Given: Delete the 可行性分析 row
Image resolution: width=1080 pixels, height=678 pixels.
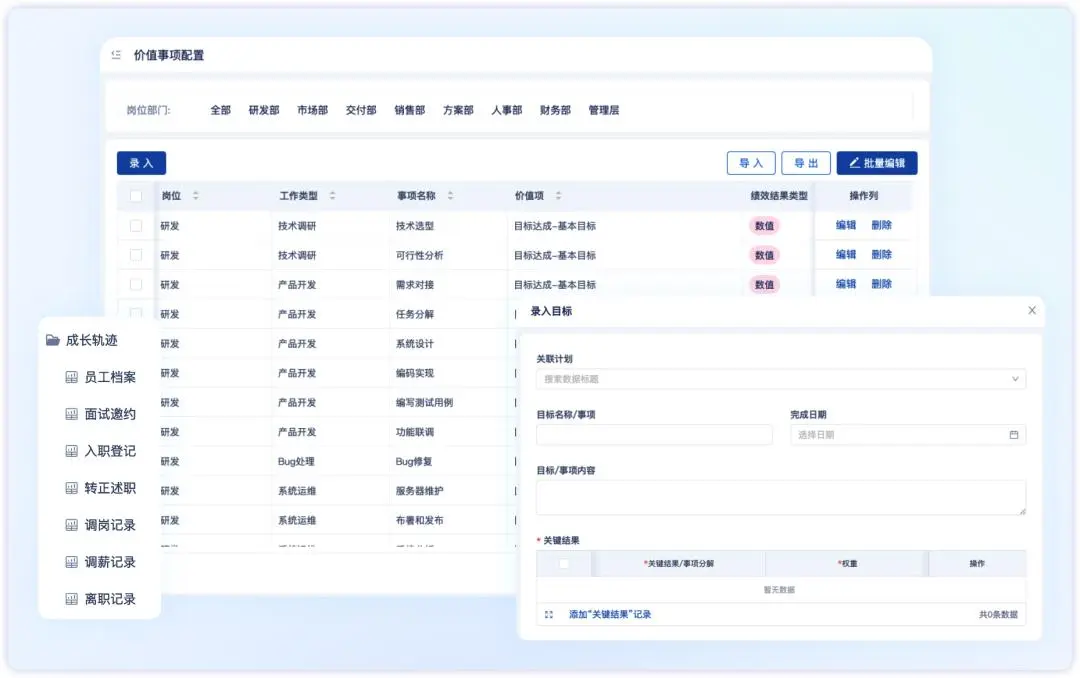Looking at the screenshot, I should click(x=882, y=255).
